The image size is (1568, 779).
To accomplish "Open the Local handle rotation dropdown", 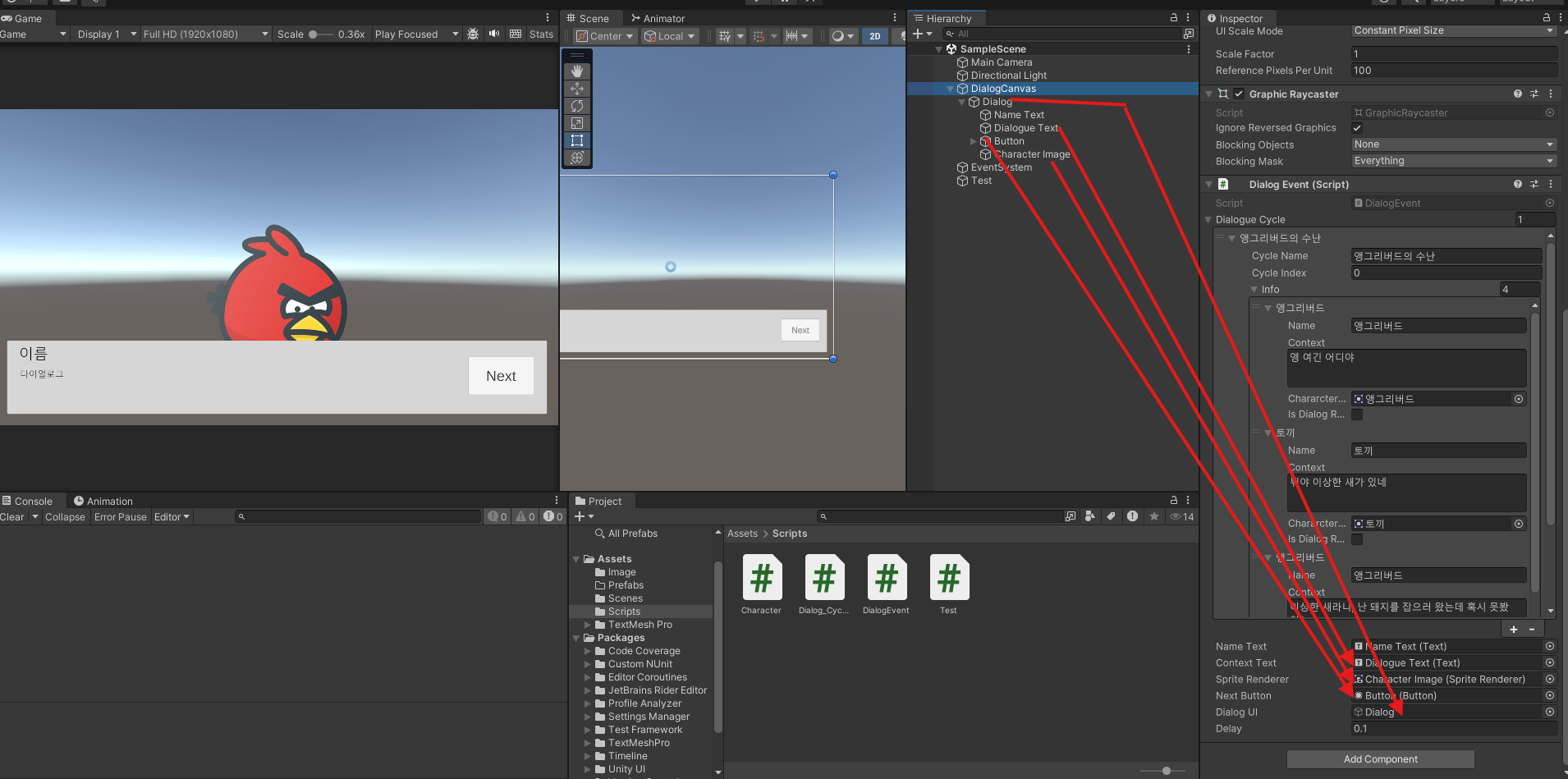I will point(670,36).
